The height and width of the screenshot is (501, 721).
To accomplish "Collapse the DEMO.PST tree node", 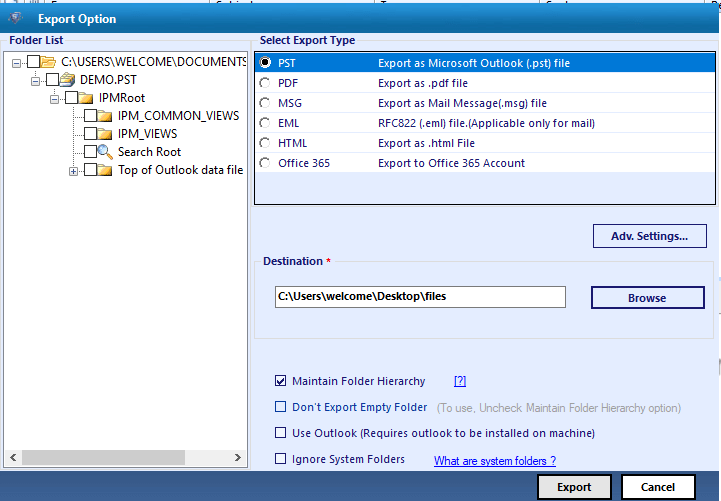I will click(x=35, y=81).
